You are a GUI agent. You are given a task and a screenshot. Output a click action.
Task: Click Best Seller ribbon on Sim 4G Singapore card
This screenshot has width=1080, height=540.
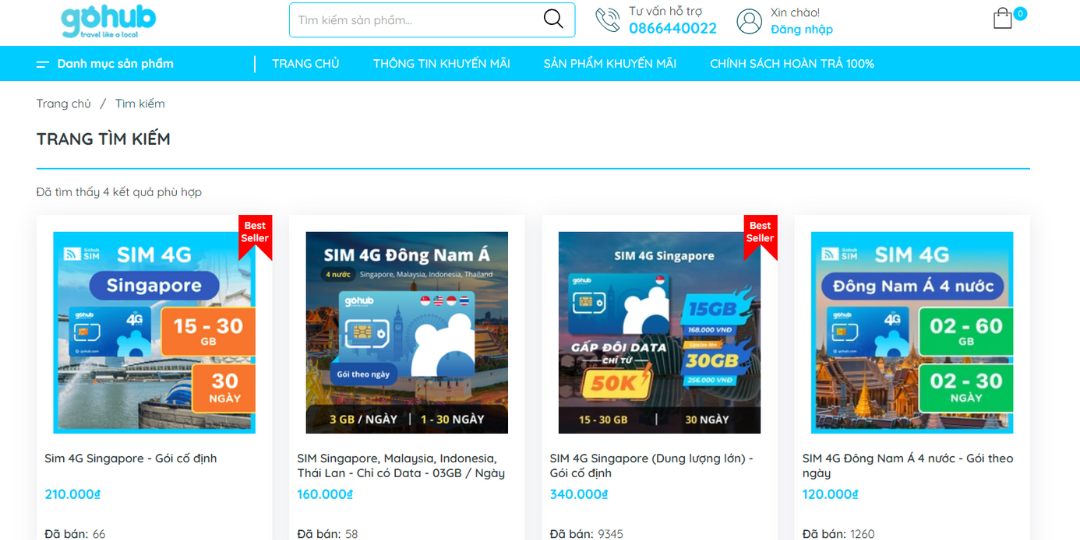click(255, 236)
